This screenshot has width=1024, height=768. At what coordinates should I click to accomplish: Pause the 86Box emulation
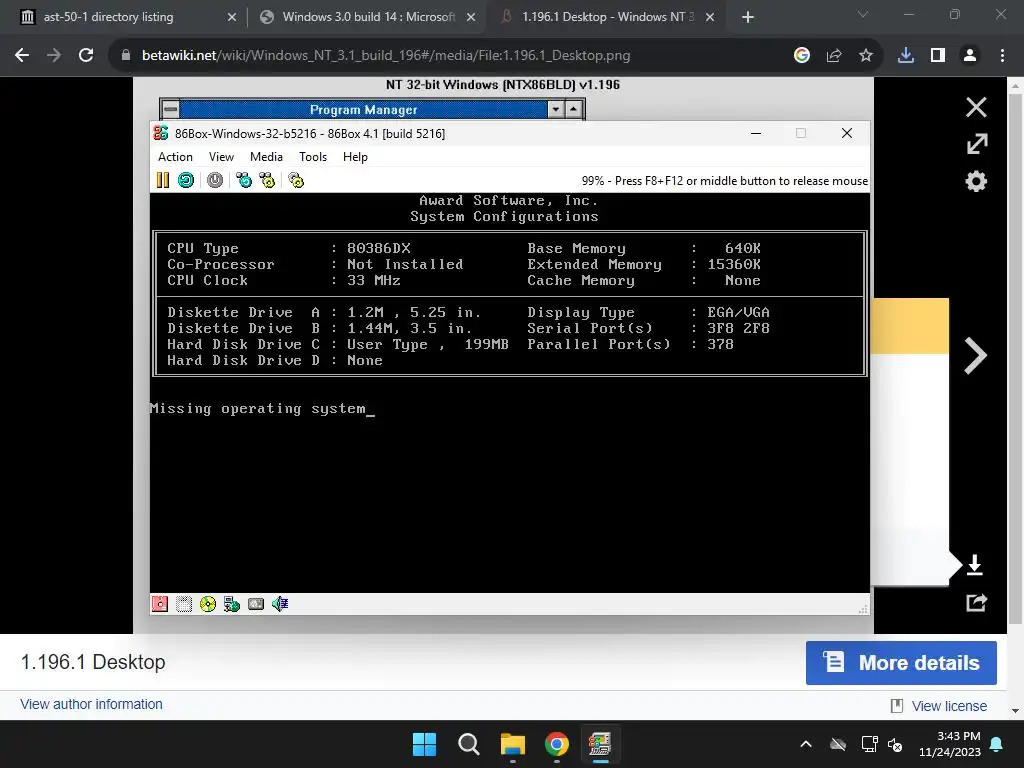[x=163, y=180]
